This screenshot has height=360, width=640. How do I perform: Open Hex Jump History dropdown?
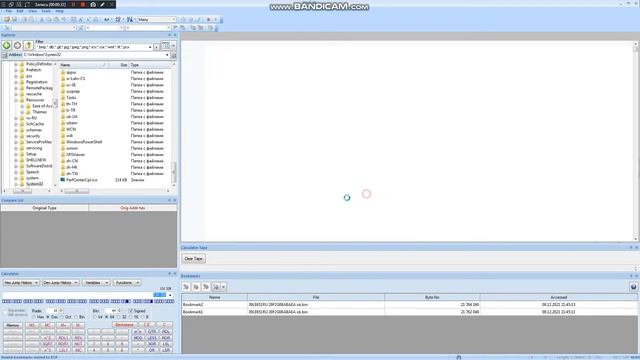tap(21, 282)
